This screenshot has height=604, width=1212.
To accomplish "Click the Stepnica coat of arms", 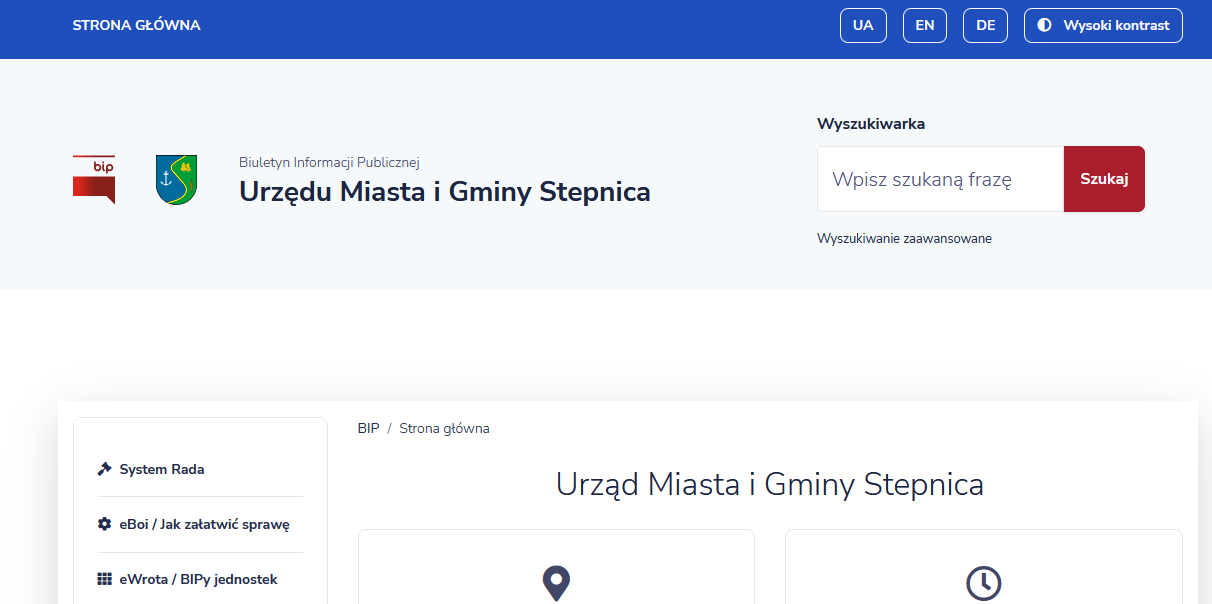I will [x=176, y=180].
